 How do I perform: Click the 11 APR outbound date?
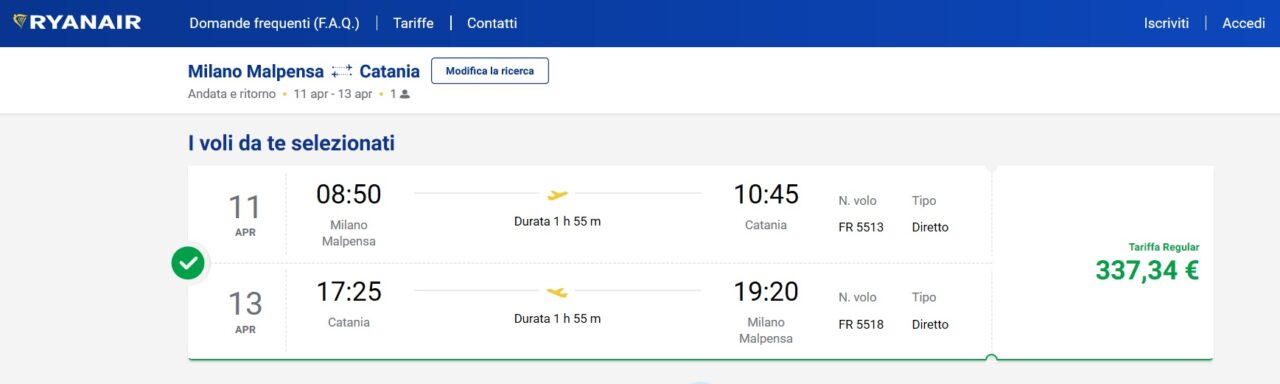[245, 214]
